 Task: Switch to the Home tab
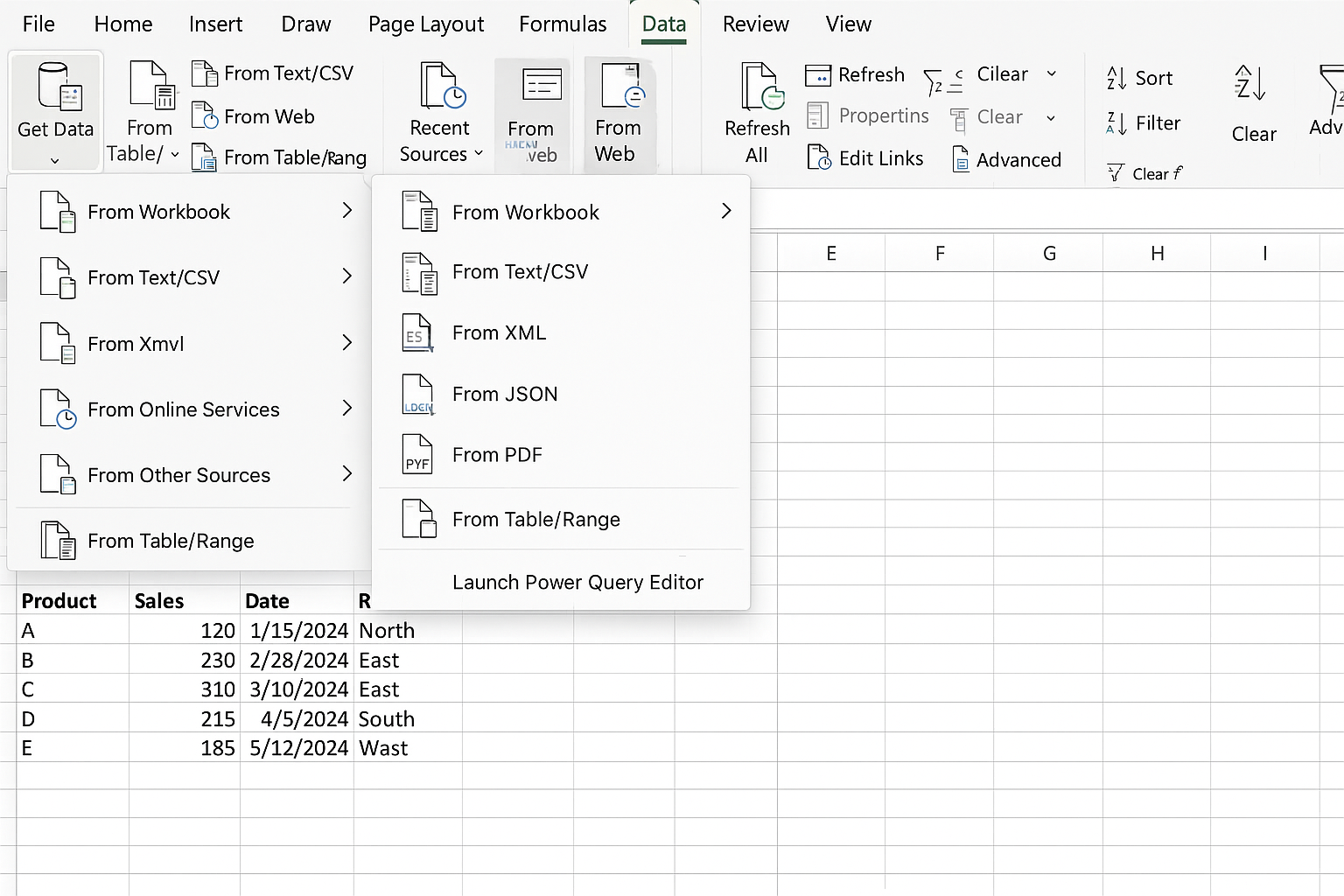[x=123, y=24]
